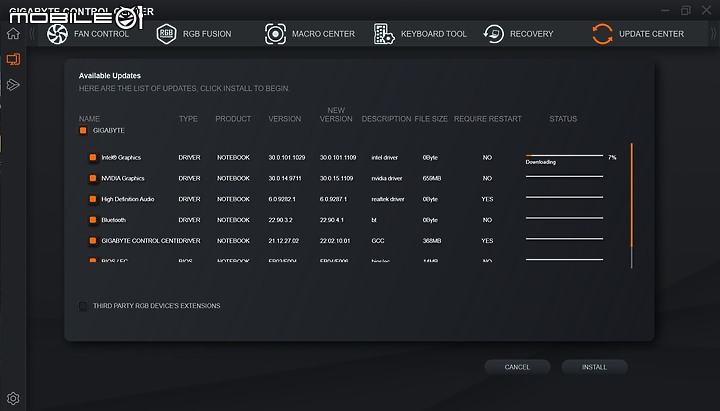The width and height of the screenshot is (720, 411).
Task: Click the 7% progress value
Action: click(612, 158)
